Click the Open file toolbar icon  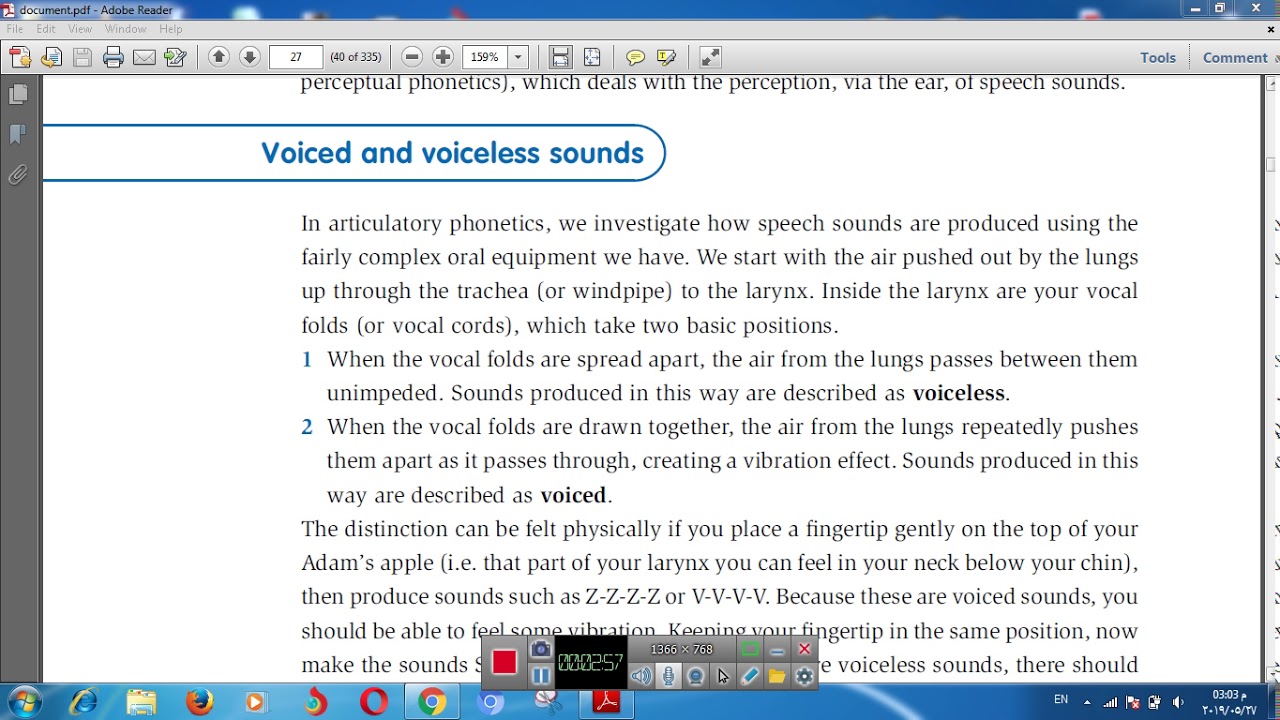[x=51, y=57]
